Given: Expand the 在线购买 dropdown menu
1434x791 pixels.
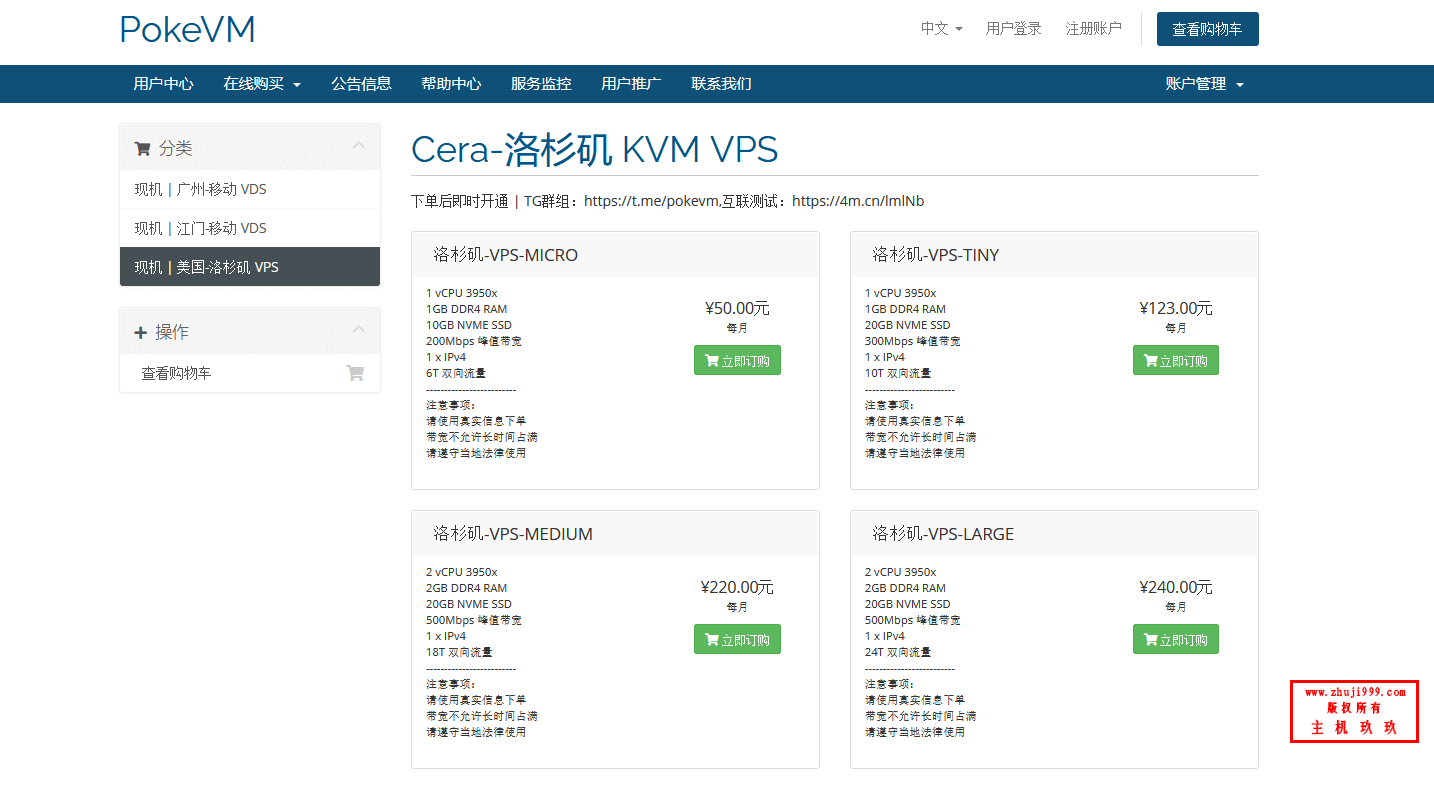Looking at the screenshot, I should coord(262,84).
